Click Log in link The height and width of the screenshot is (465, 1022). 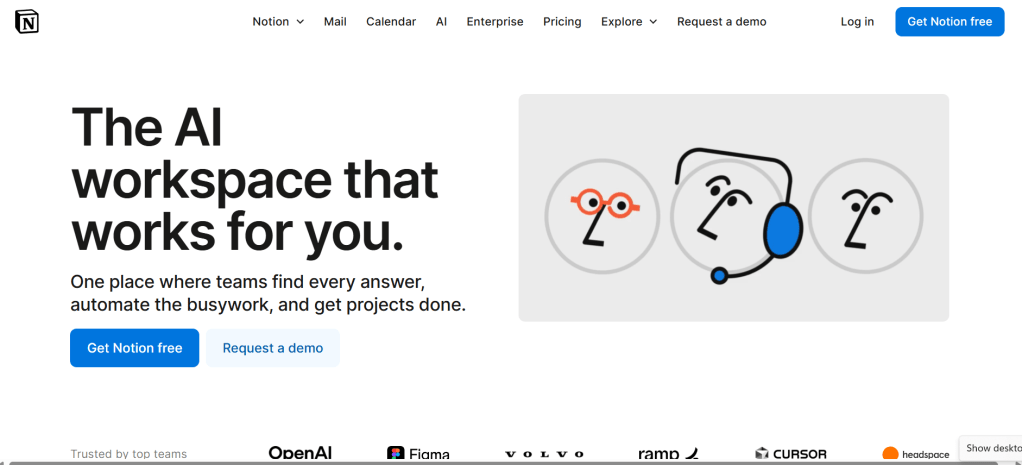[857, 22]
